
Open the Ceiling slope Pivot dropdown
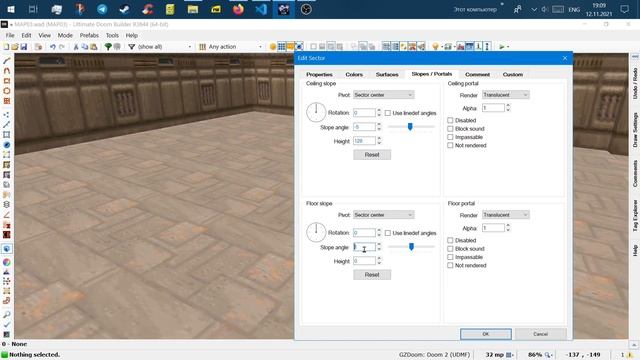(384, 95)
